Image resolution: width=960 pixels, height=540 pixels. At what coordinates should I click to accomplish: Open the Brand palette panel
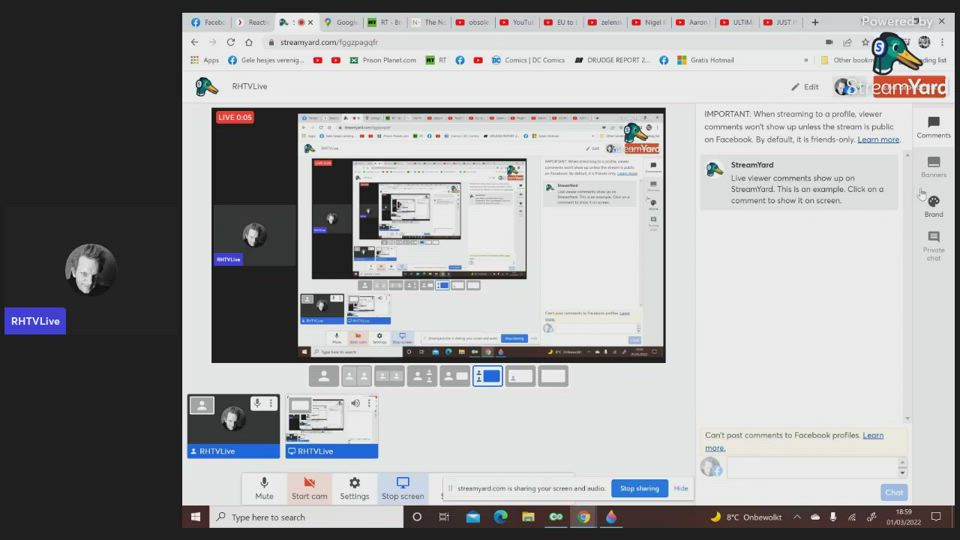(933, 206)
